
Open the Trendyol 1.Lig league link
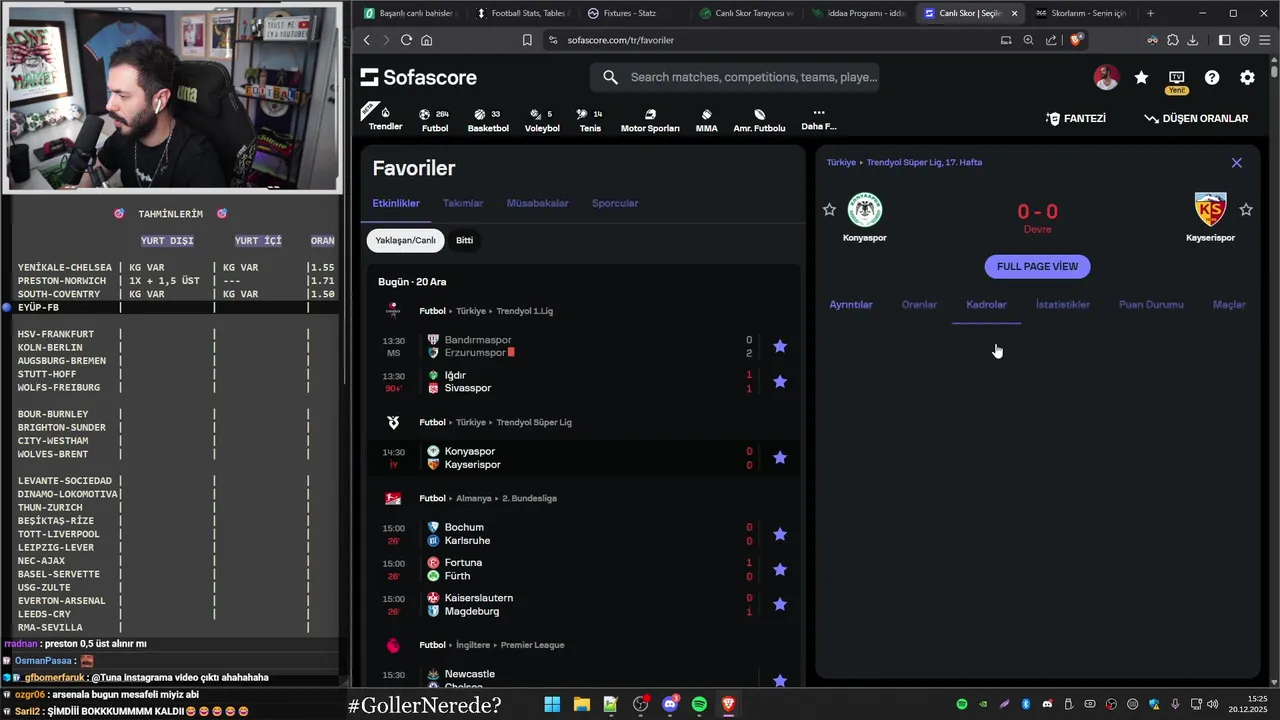[524, 311]
